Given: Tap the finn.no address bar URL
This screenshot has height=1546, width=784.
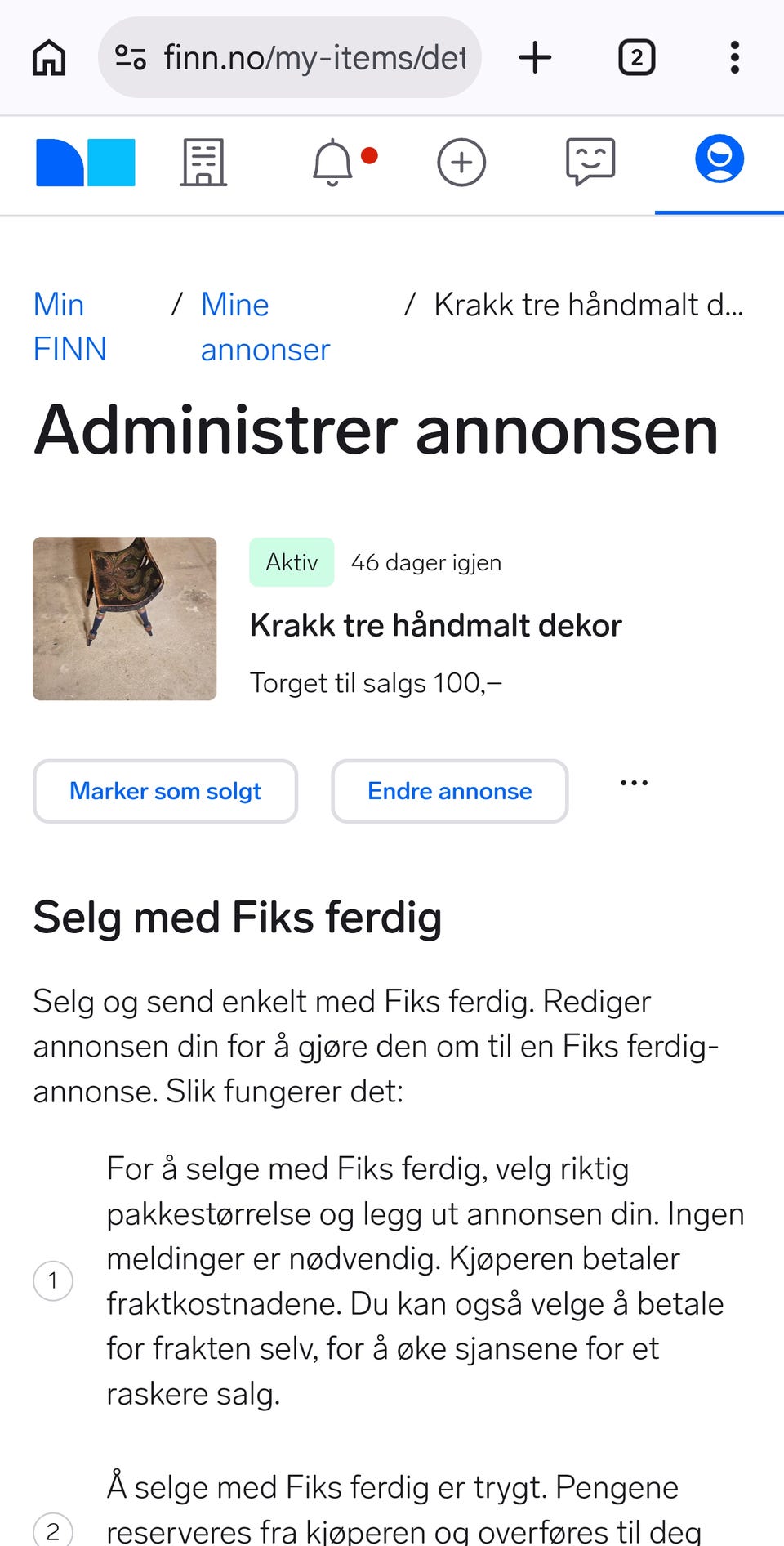Looking at the screenshot, I should tap(314, 58).
